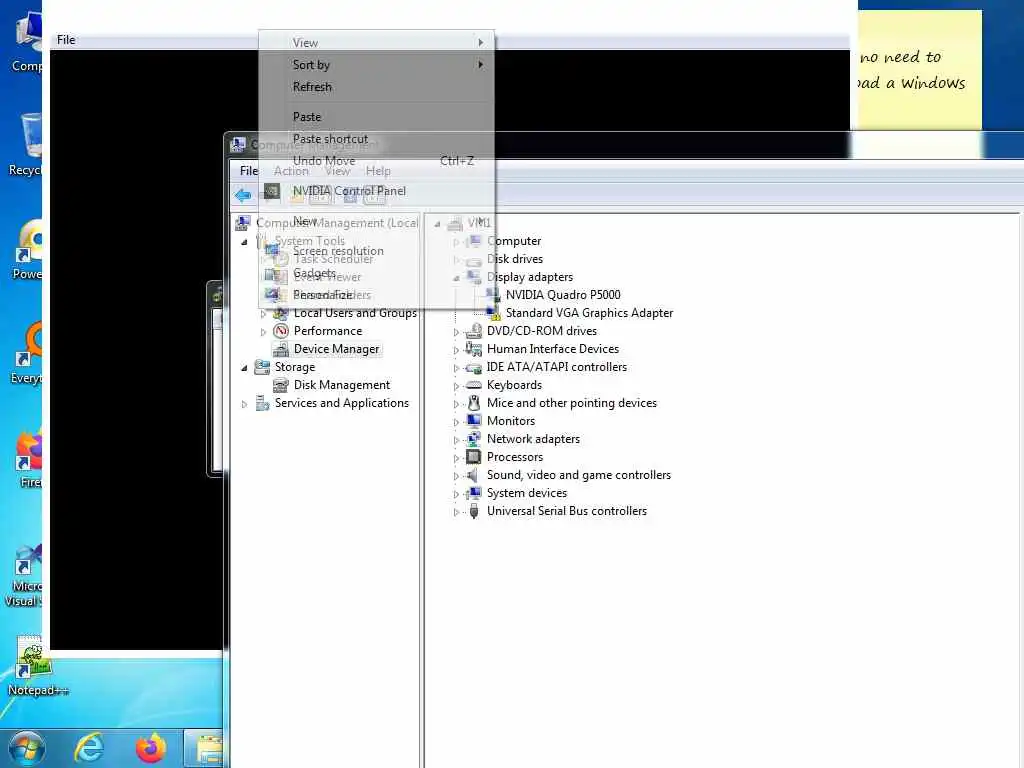Open the File menu of the background window
The image size is (1024, 768).
66,40
